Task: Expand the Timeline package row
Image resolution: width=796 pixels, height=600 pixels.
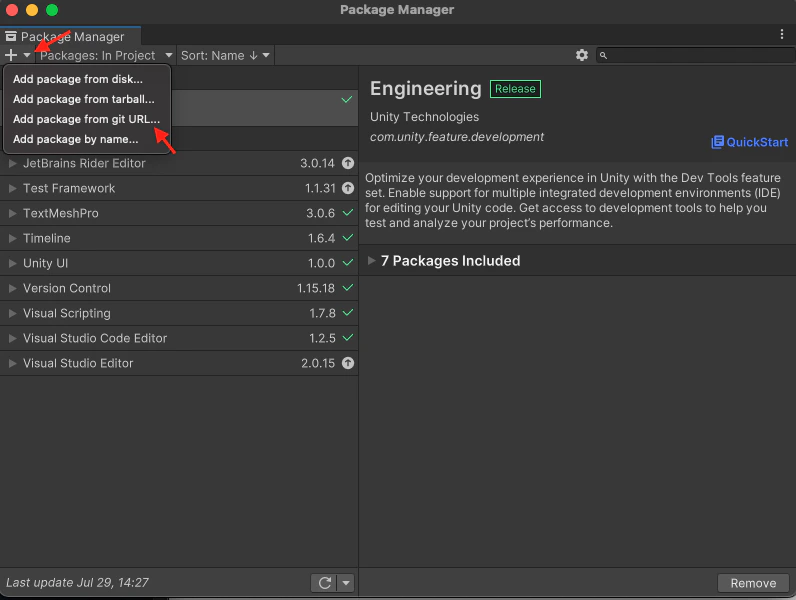Action: (x=13, y=238)
